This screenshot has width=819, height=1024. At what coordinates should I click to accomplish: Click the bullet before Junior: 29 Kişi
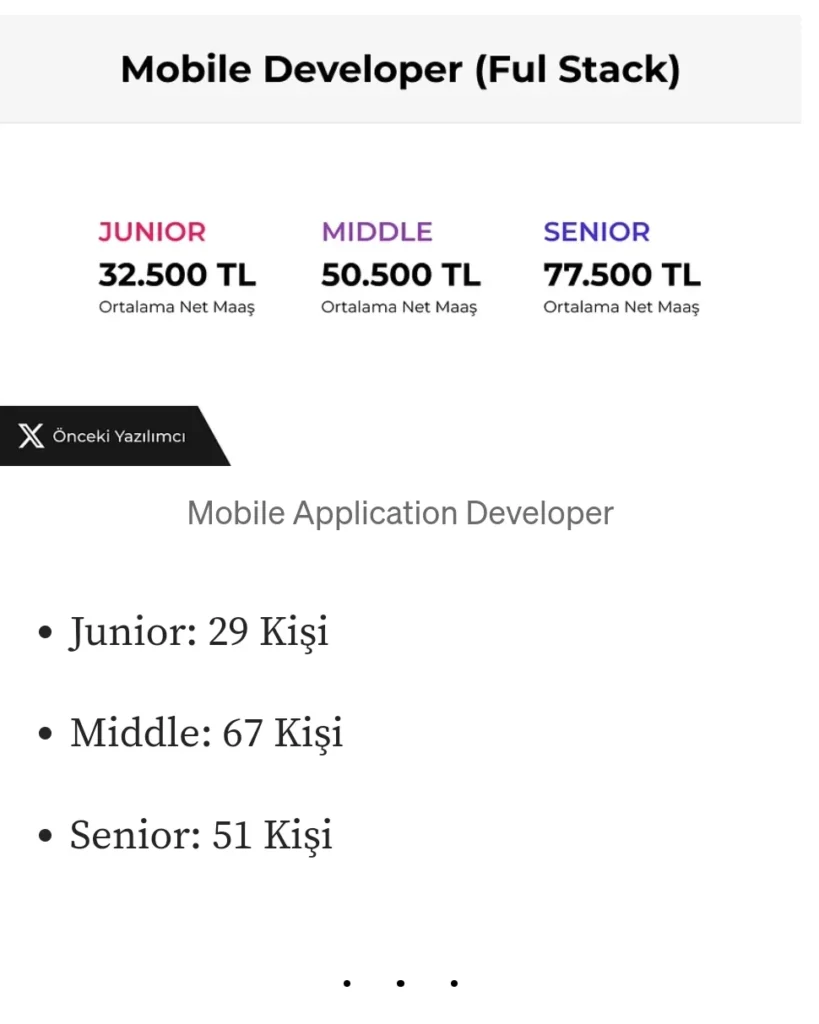(44, 633)
